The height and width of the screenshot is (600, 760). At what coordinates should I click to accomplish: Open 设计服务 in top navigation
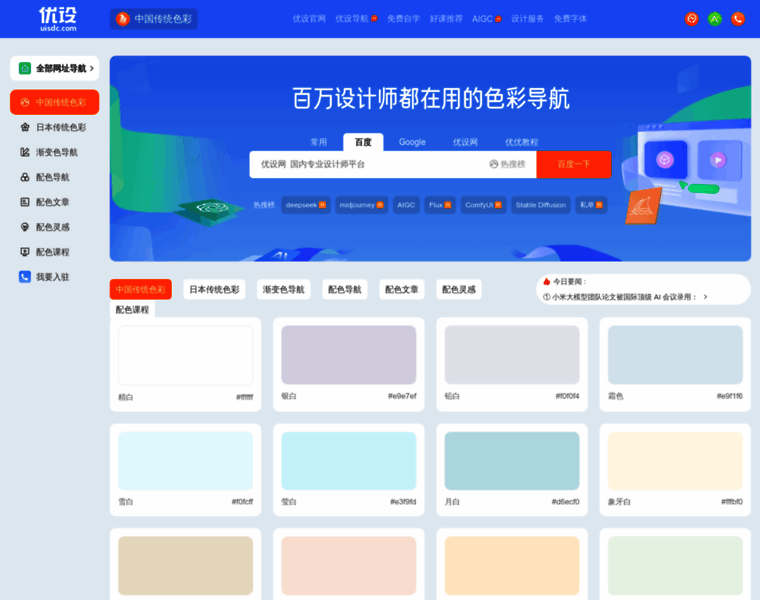tap(527, 19)
